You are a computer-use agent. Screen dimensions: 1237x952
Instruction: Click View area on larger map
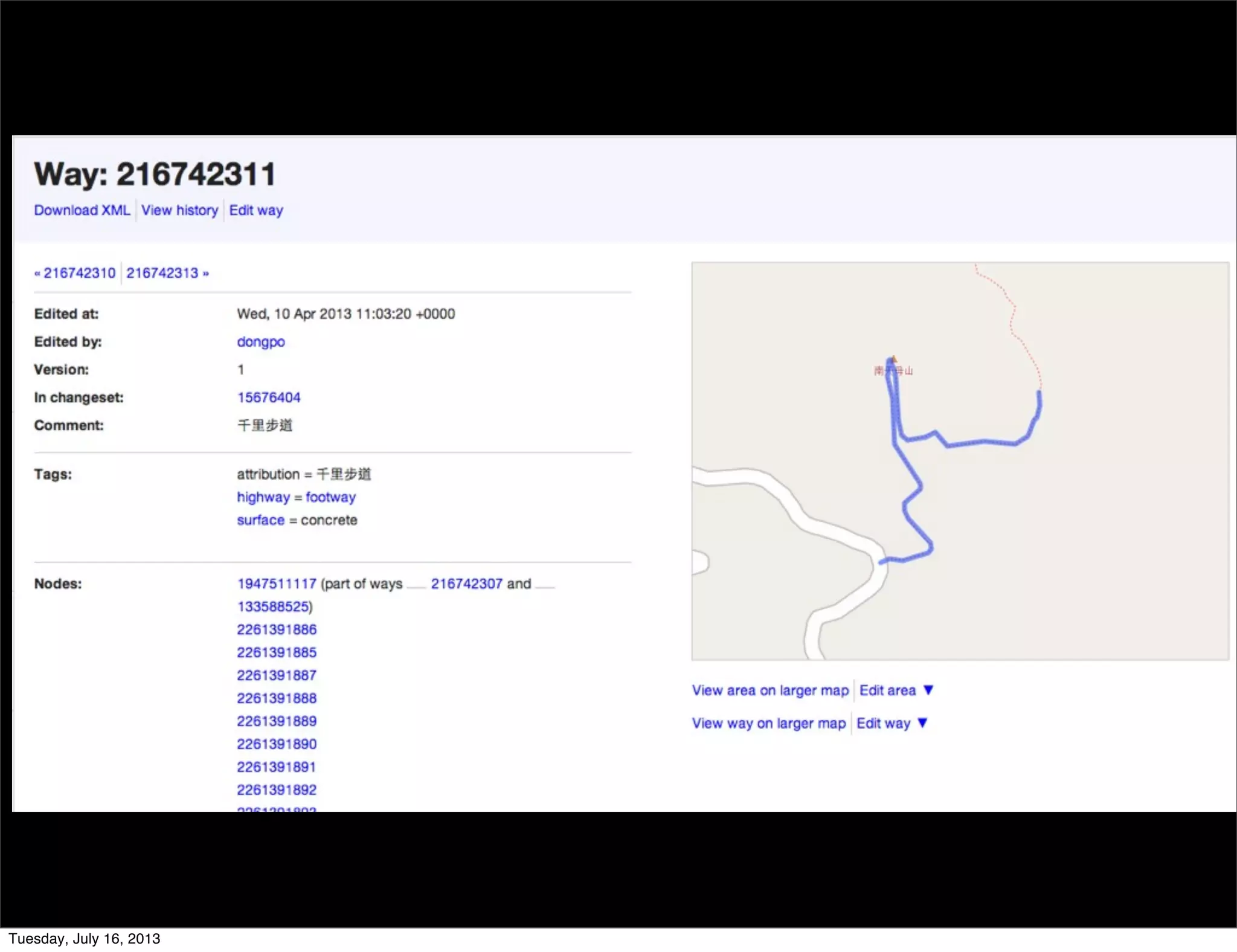click(770, 690)
